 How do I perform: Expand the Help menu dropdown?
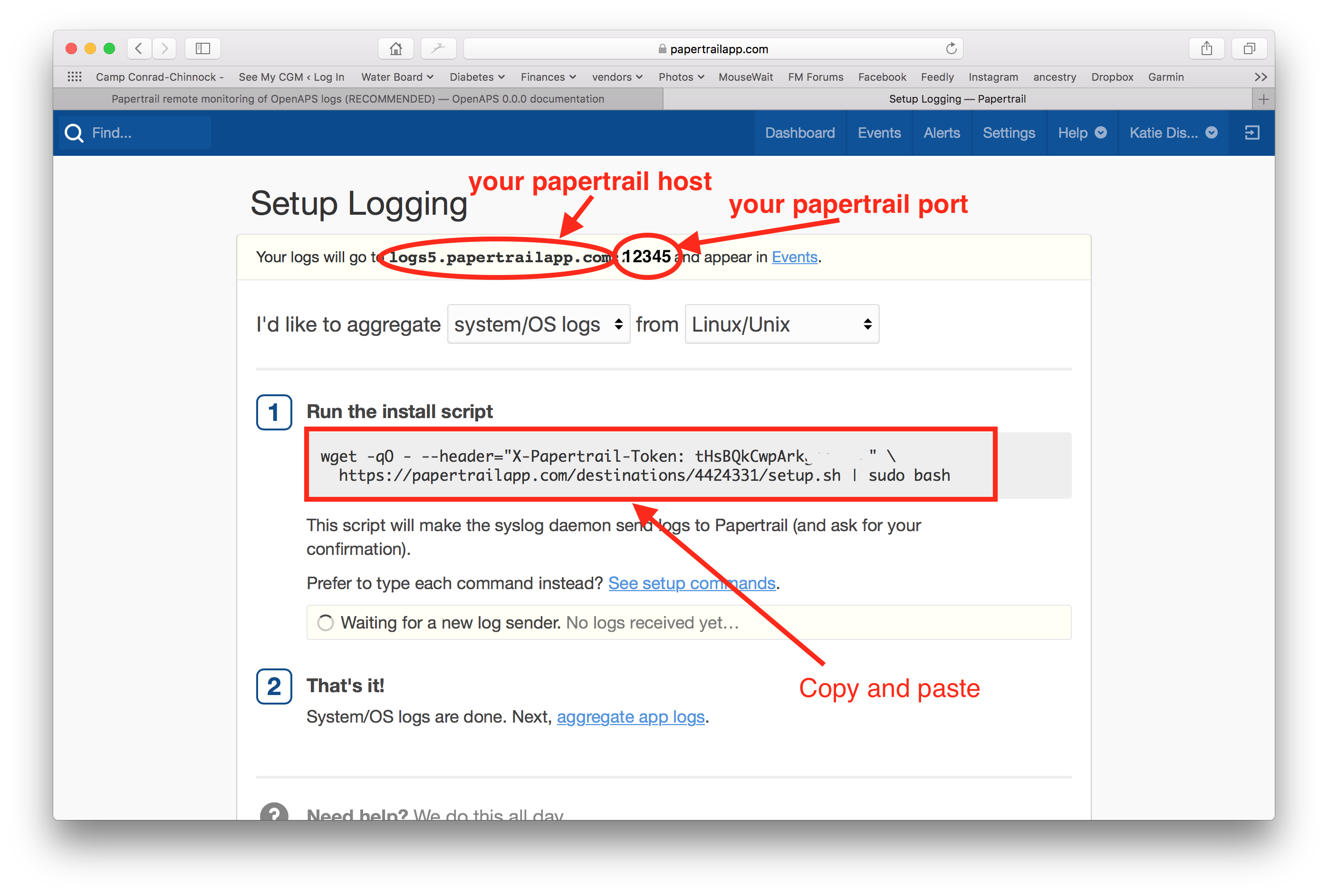pyautogui.click(x=1082, y=133)
